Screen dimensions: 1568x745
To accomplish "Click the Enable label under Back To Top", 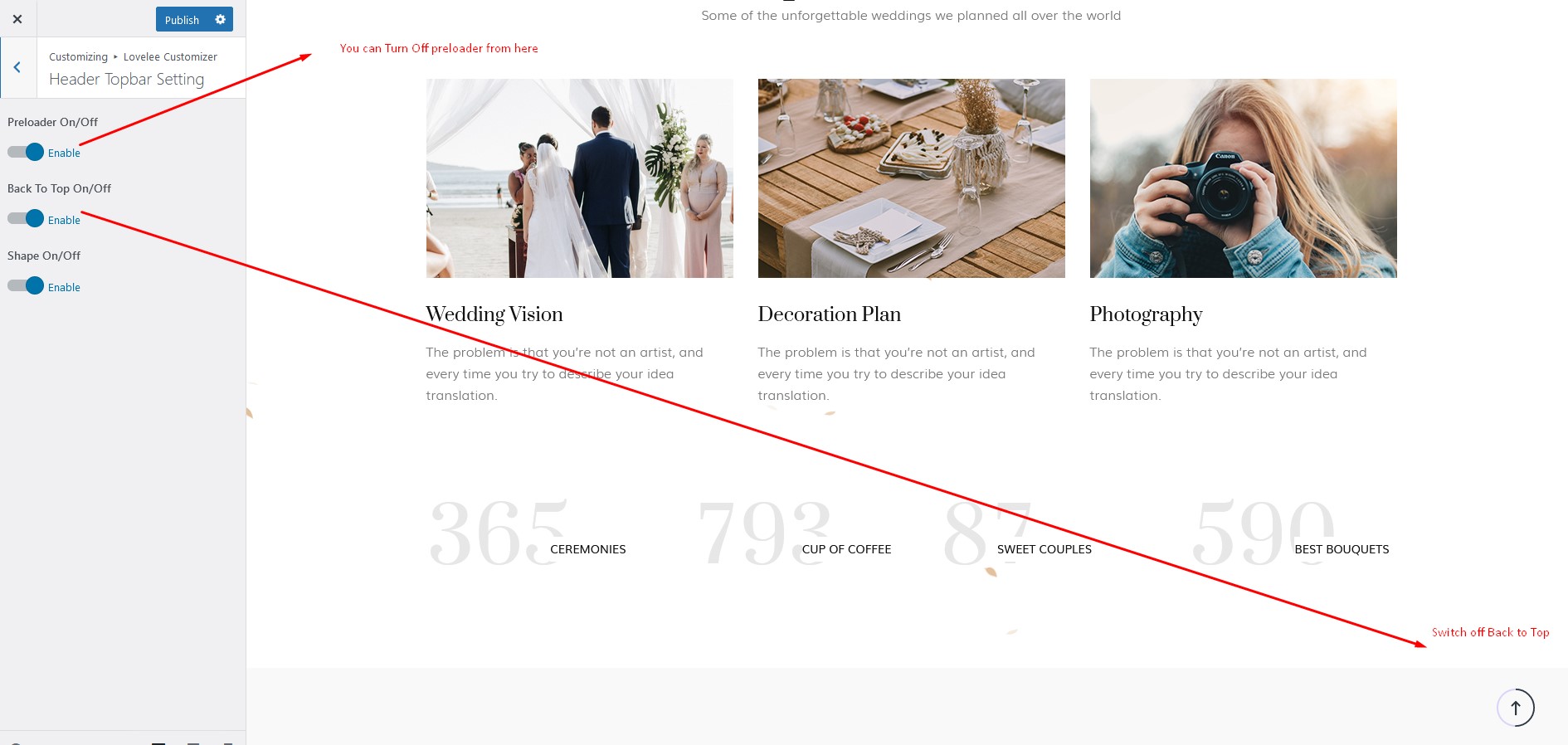I will point(64,221).
